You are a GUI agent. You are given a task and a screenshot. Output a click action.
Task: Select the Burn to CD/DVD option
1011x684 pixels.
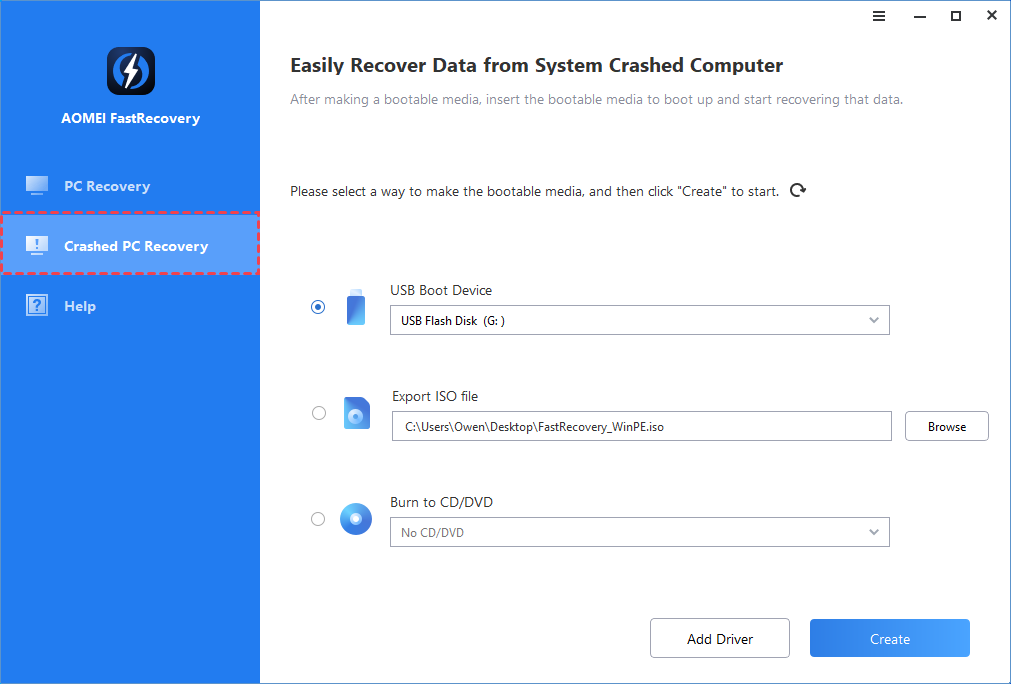click(x=317, y=519)
